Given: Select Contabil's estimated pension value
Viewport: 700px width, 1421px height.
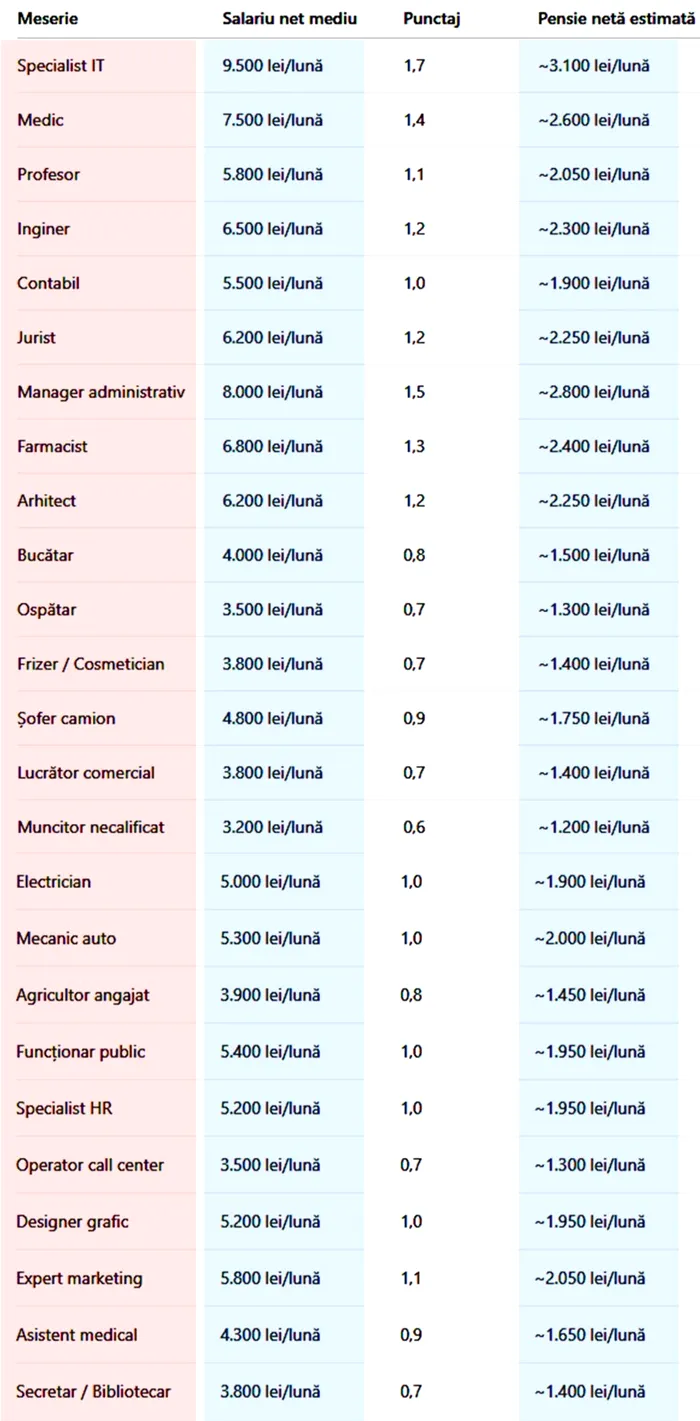Looking at the screenshot, I should [593, 283].
